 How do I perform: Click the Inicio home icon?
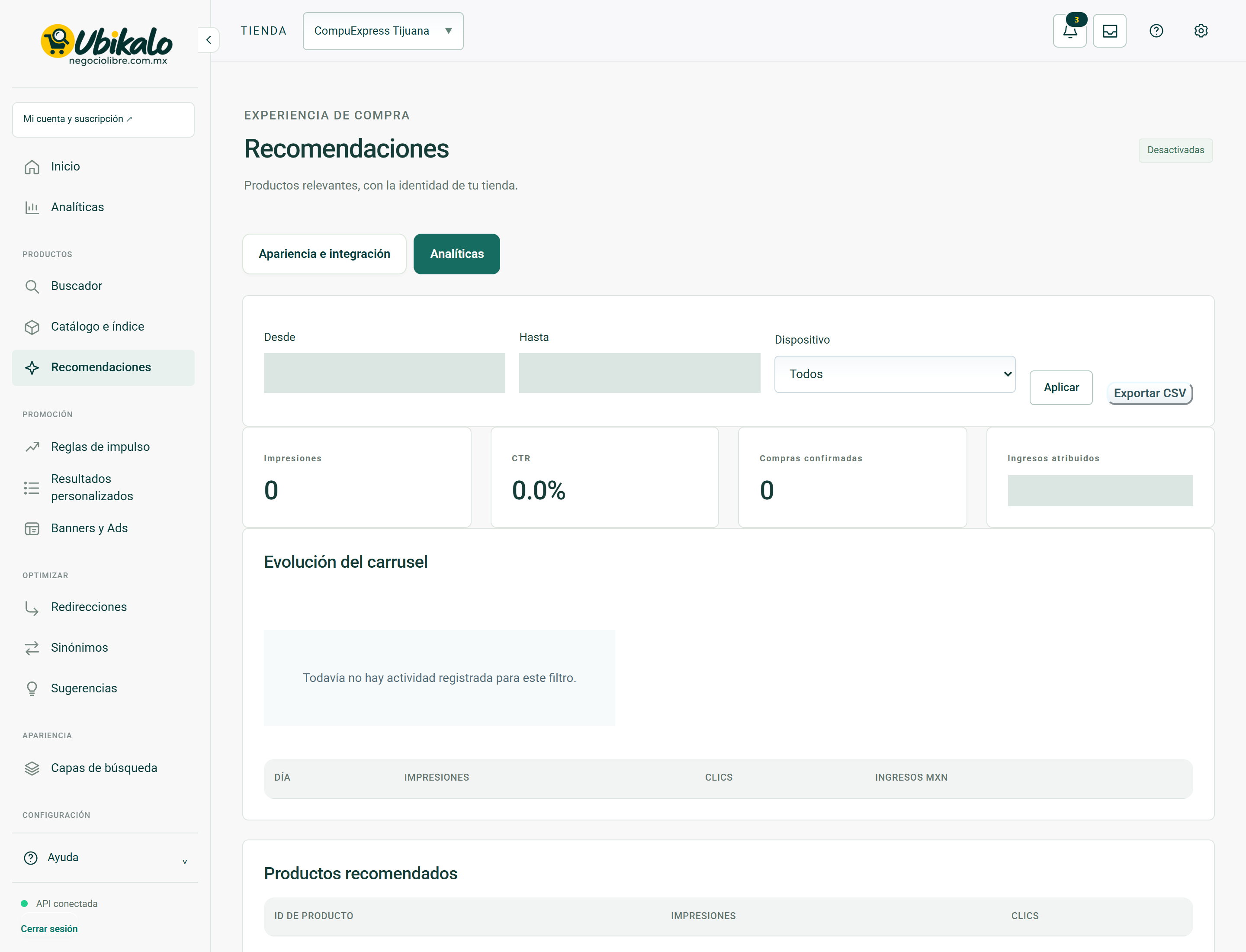click(x=32, y=167)
